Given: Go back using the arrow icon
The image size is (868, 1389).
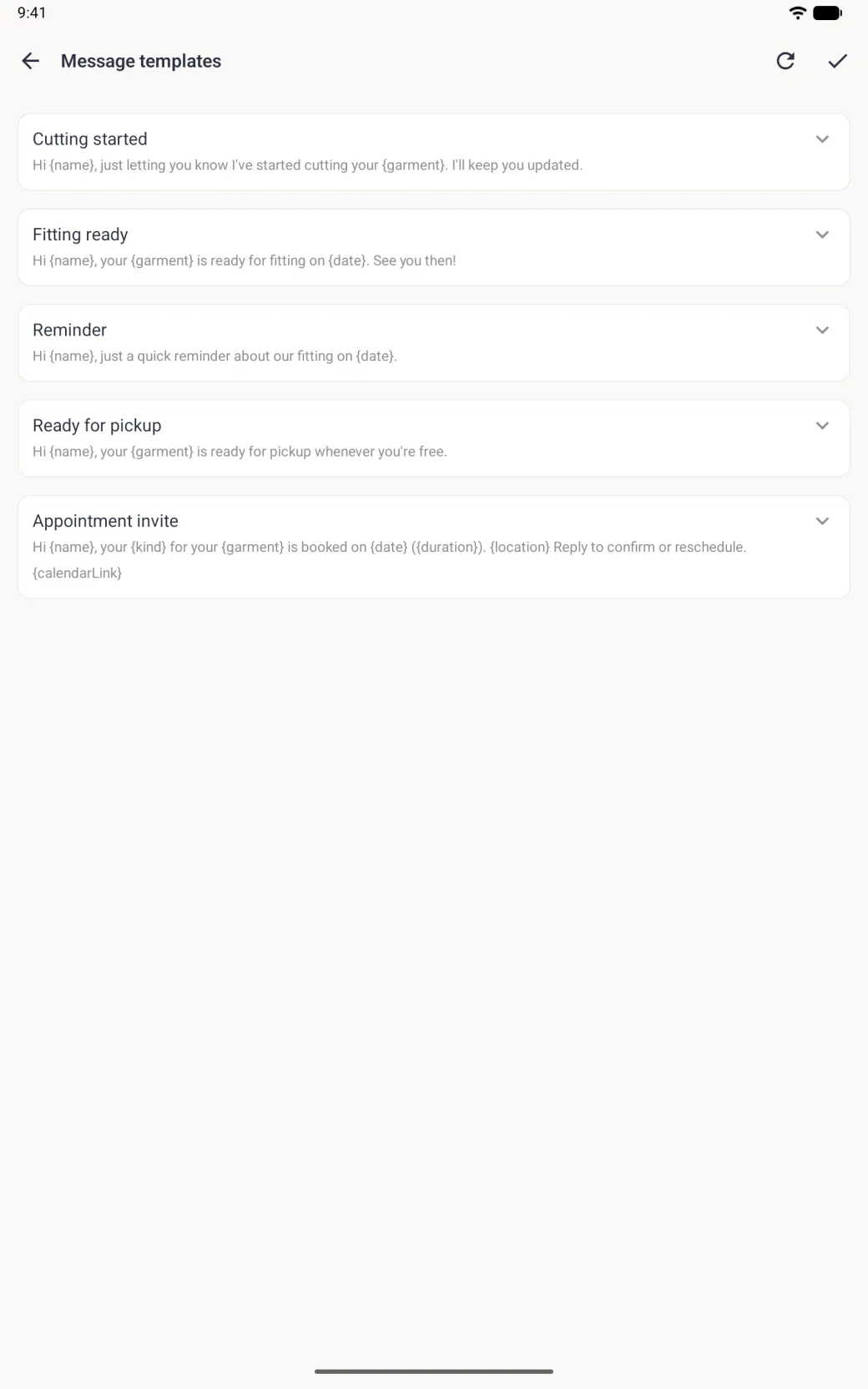Looking at the screenshot, I should coord(30,61).
